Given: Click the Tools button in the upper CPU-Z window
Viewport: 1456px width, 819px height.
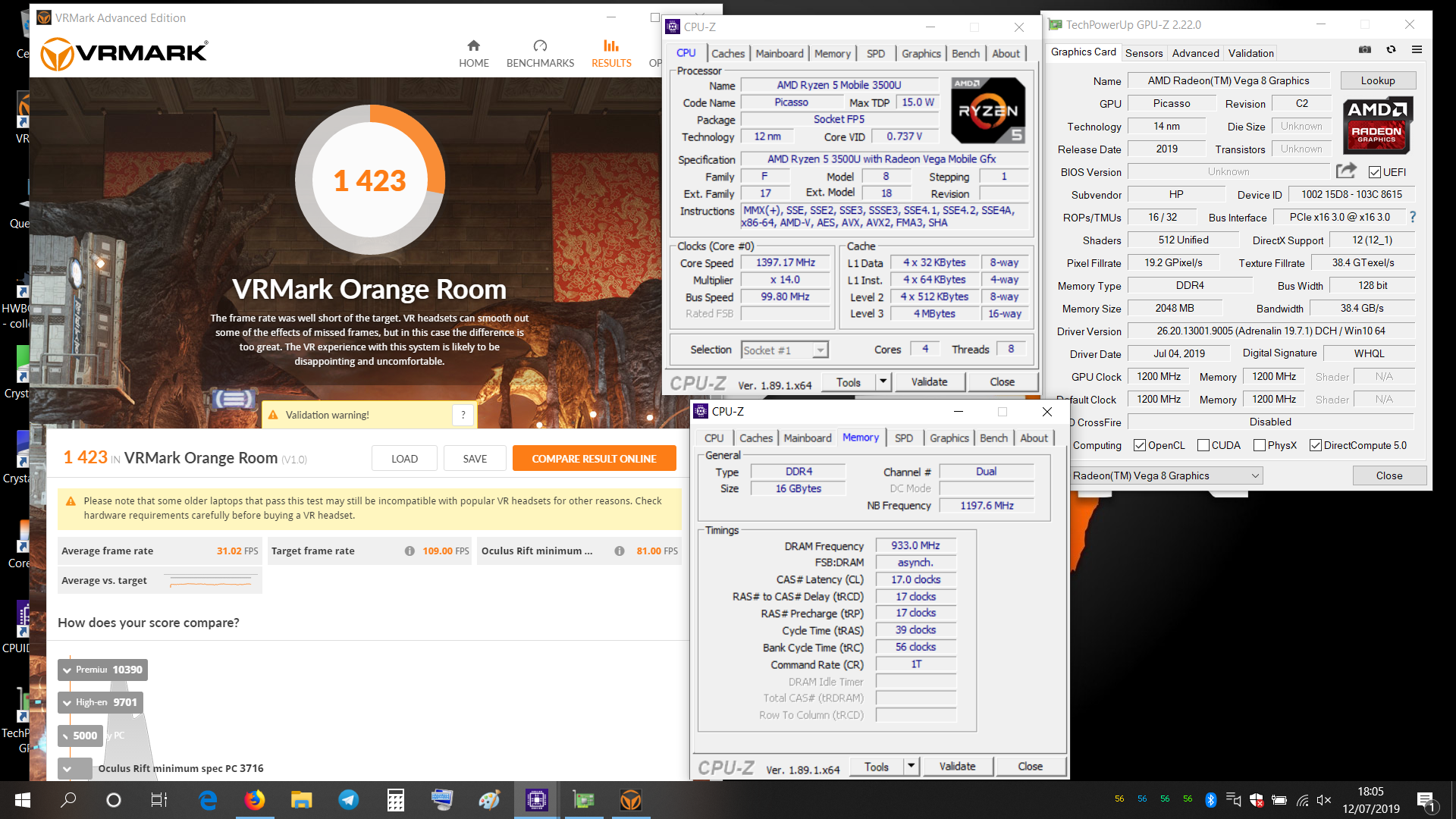Looking at the screenshot, I should click(848, 381).
